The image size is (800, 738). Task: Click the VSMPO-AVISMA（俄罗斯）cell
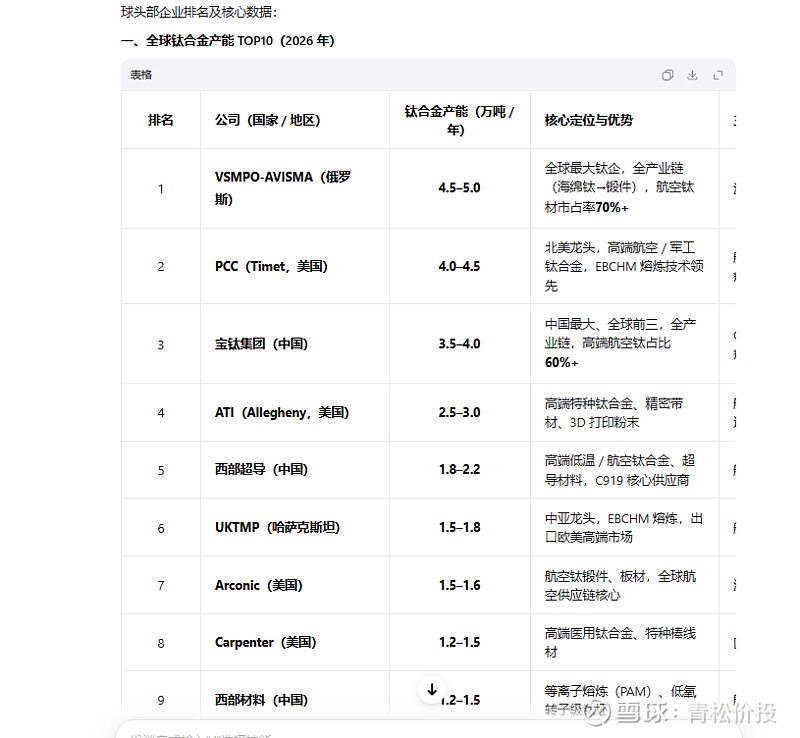pyautogui.click(x=295, y=188)
